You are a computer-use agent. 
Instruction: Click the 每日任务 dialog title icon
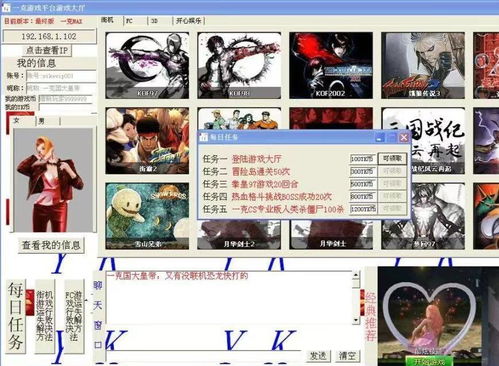[x=204, y=137]
